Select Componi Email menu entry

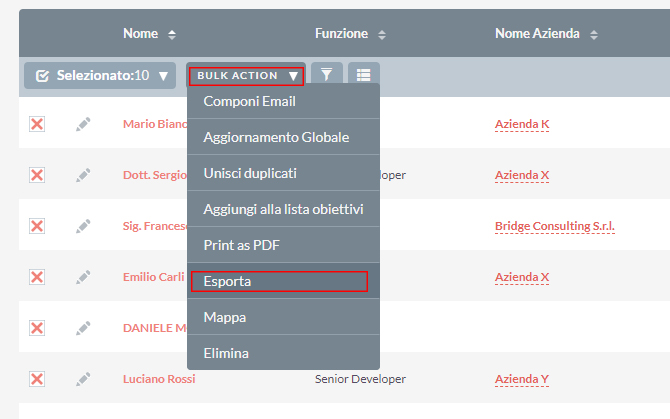(249, 101)
